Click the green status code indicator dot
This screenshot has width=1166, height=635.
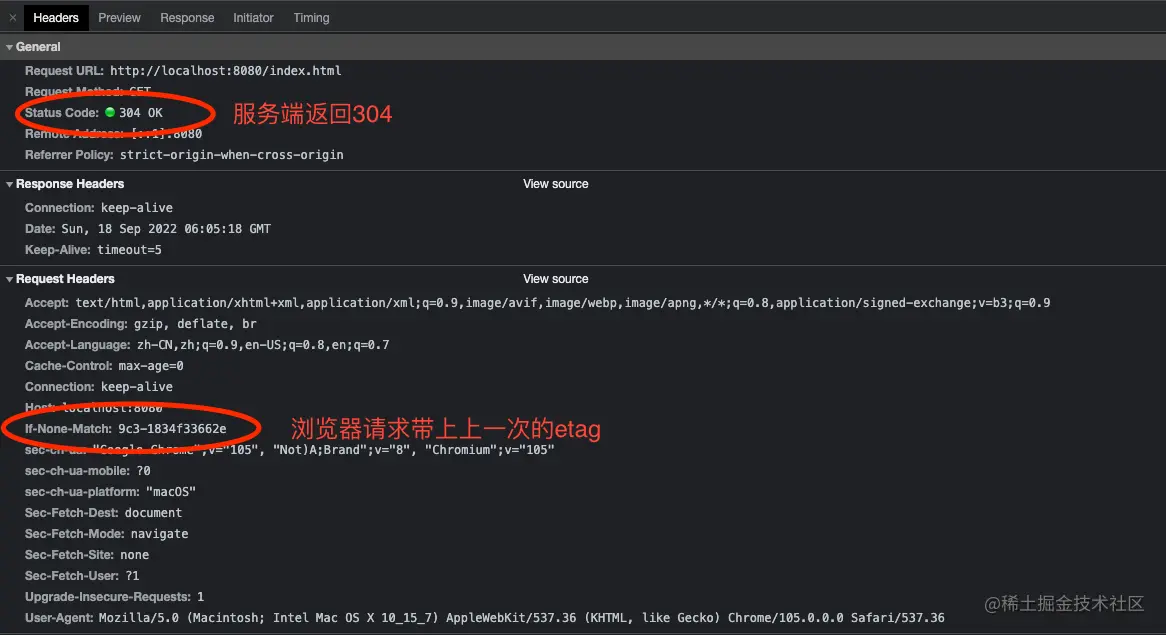point(110,112)
